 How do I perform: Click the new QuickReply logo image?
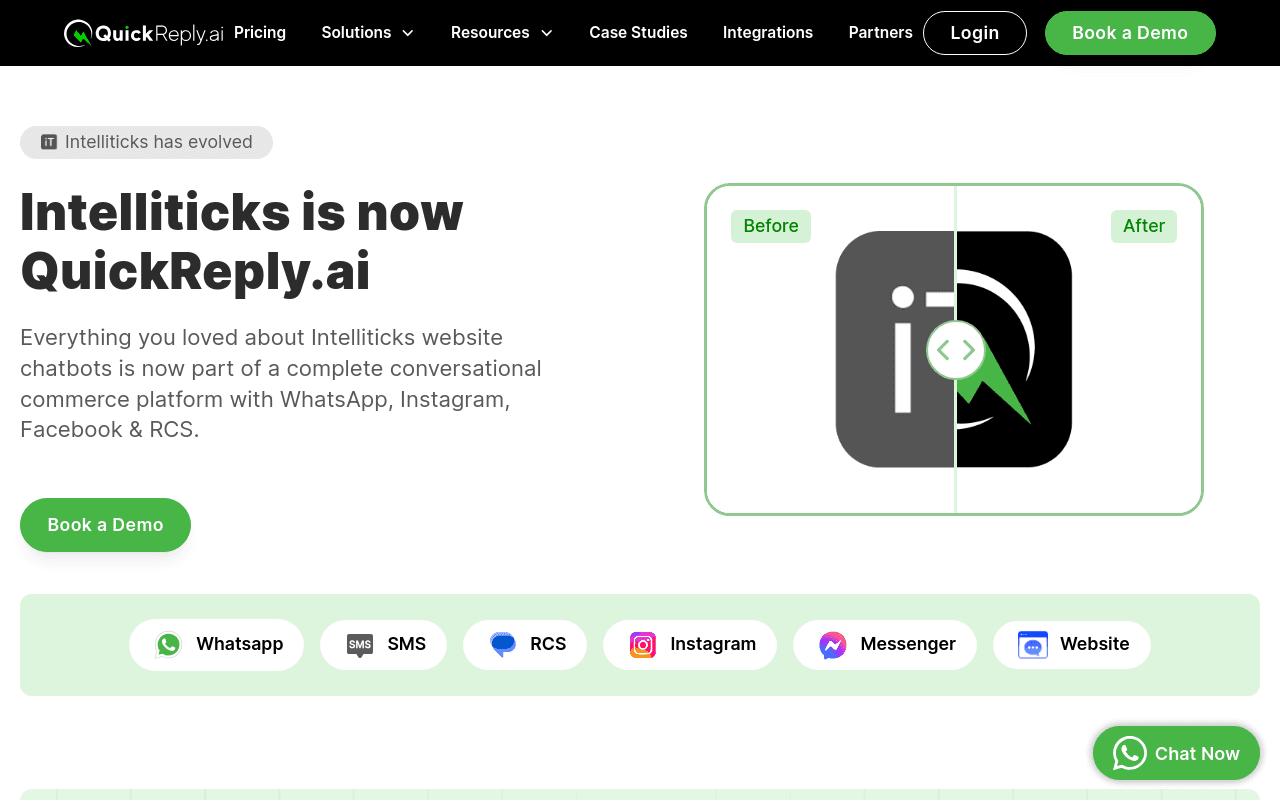coord(1014,349)
